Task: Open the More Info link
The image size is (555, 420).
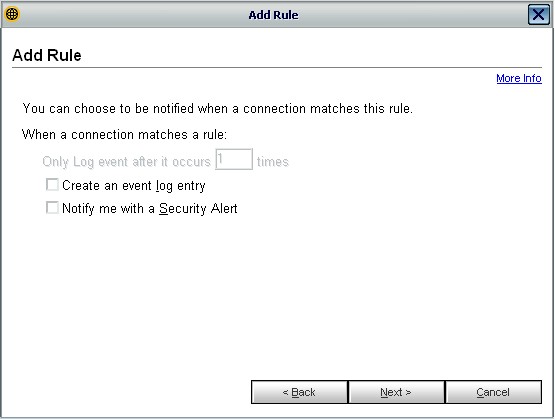Action: pos(519,78)
